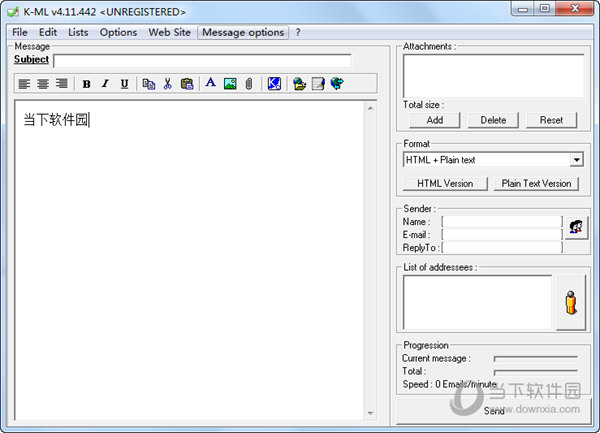Click the Total progress bar
600x433 pixels.
click(x=536, y=371)
